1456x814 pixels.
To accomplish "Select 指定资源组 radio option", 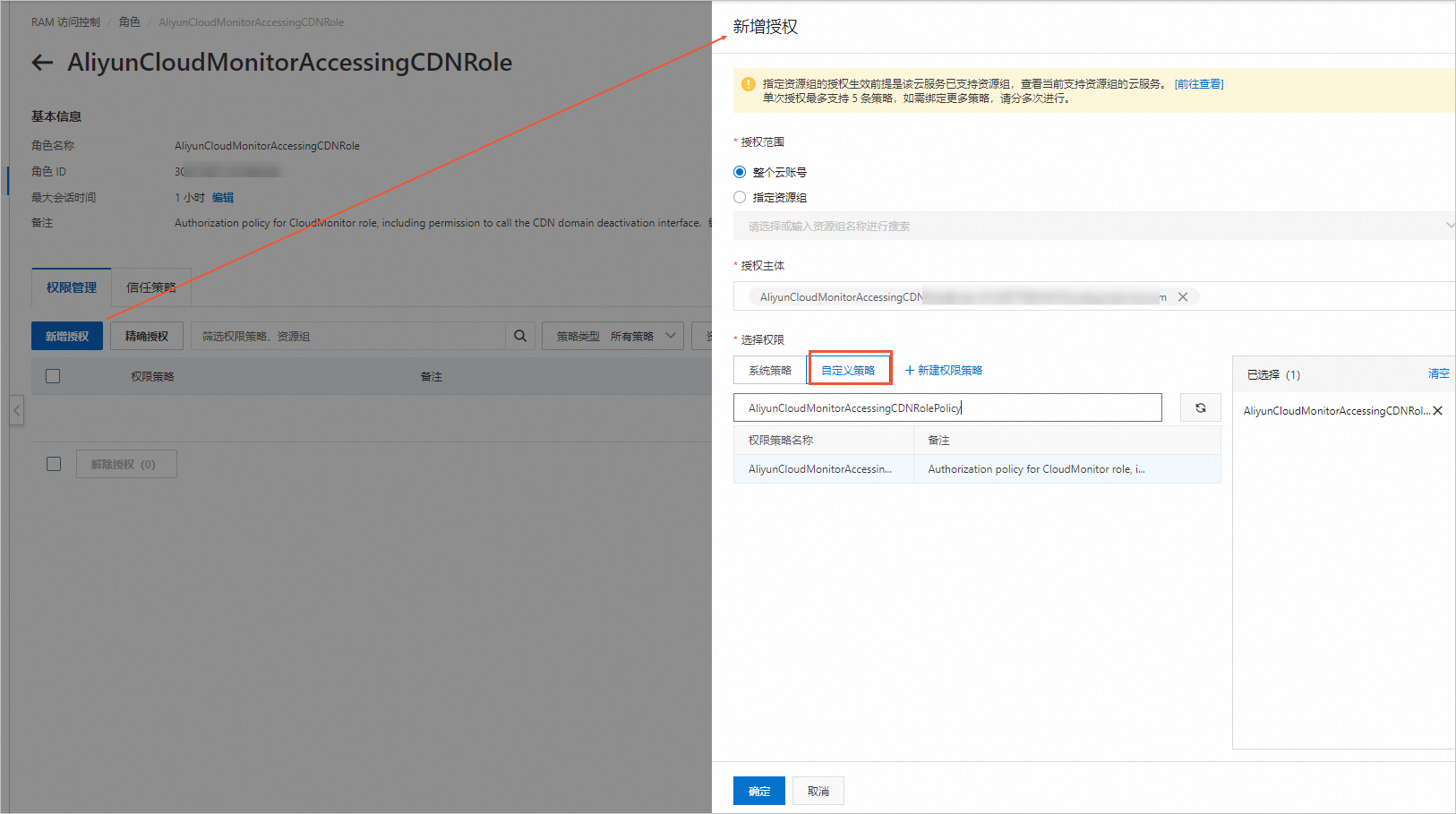I will click(740, 197).
